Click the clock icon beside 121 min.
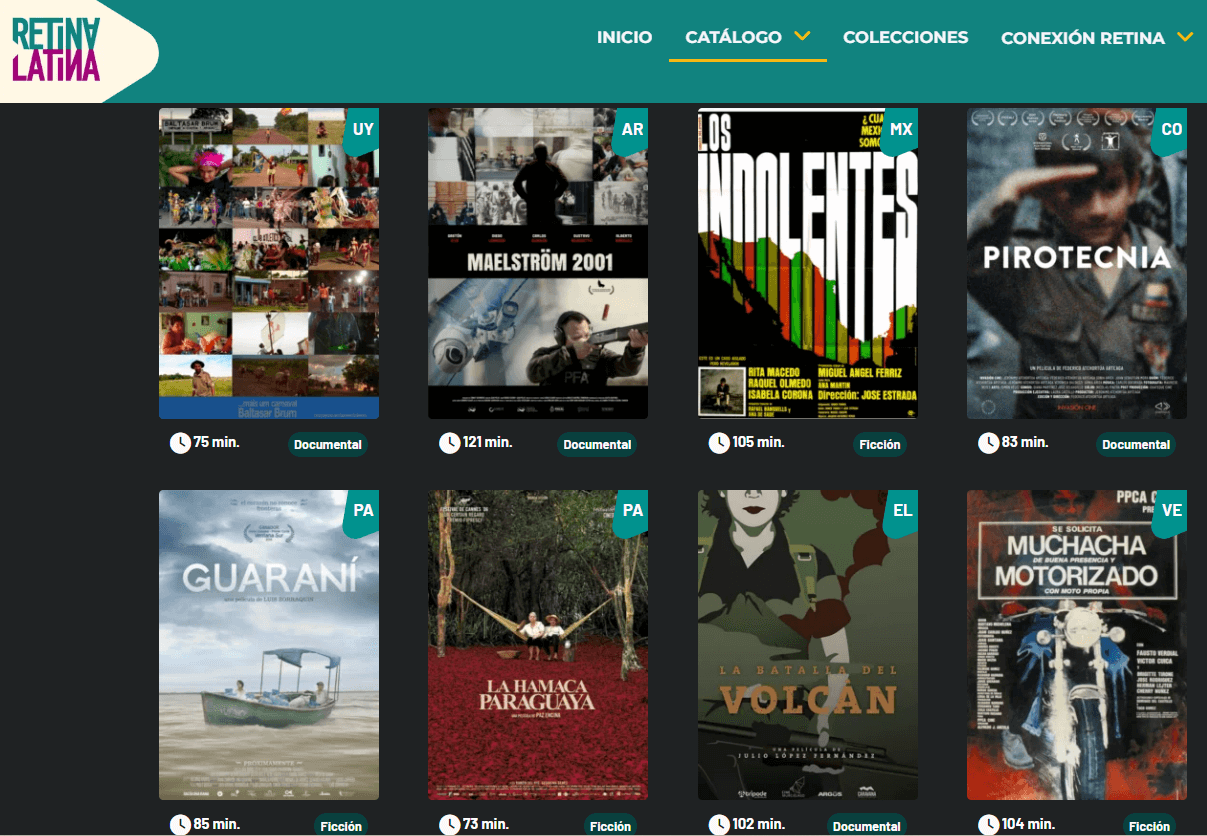 tap(449, 442)
